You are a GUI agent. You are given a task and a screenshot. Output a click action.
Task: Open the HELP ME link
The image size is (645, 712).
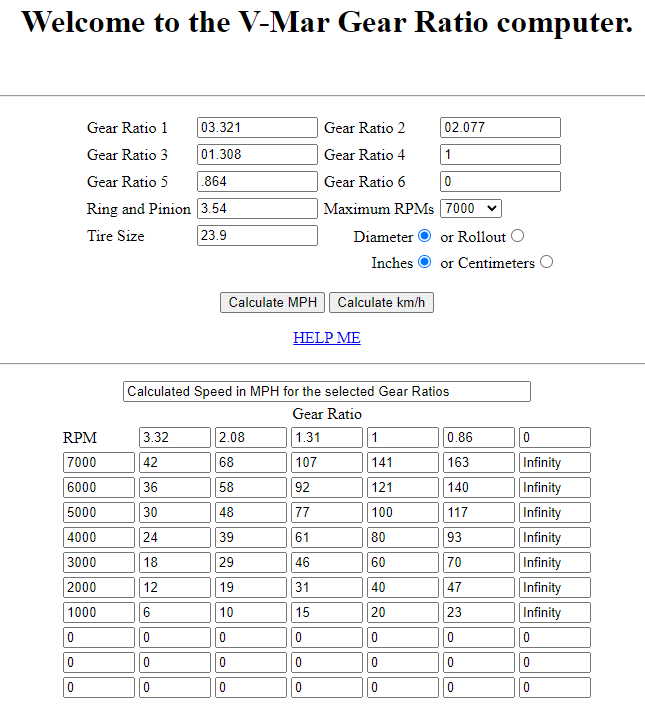tap(327, 337)
